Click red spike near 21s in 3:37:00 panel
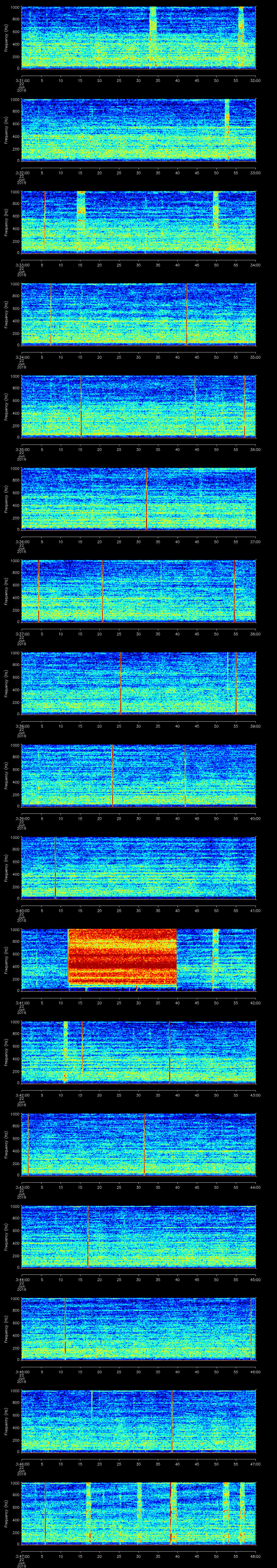This screenshot has width=277, height=1568. click(x=102, y=590)
